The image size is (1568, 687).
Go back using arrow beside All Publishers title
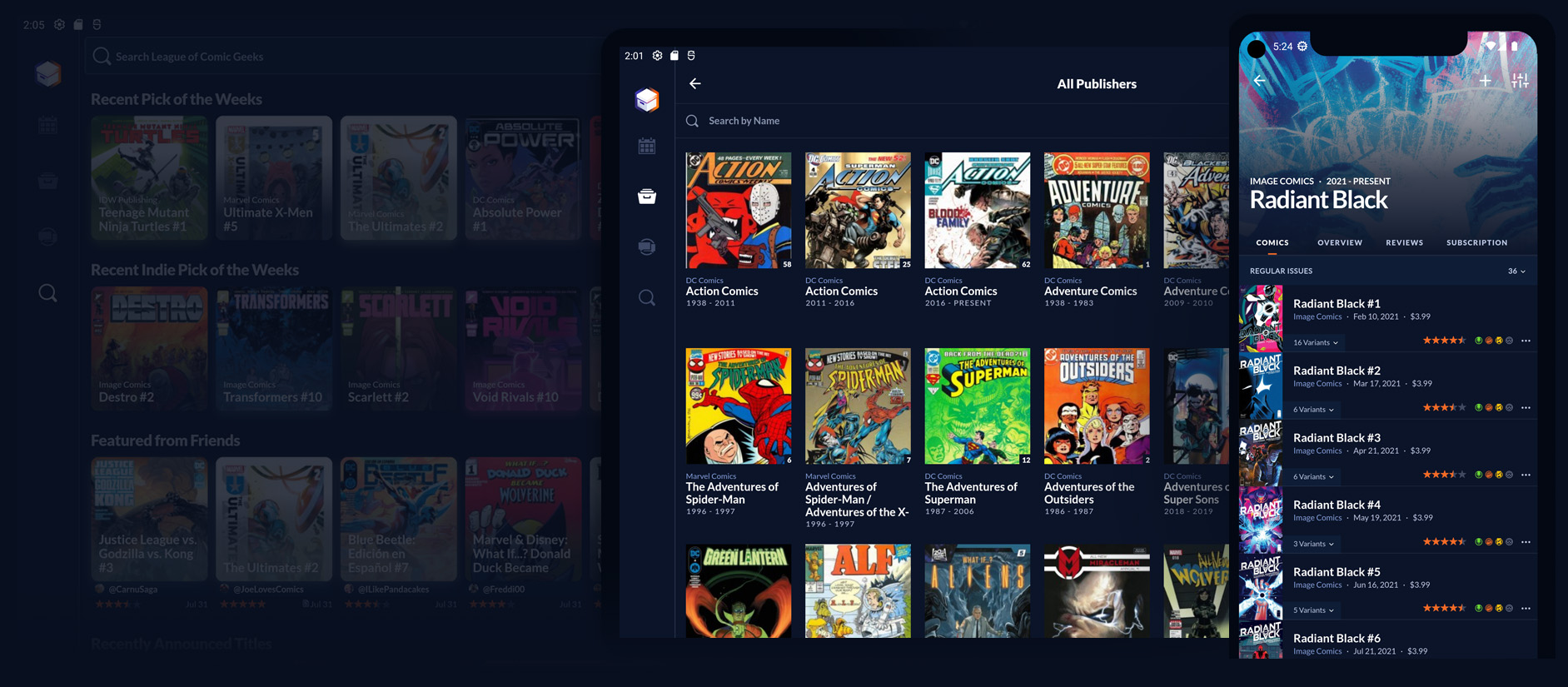tap(695, 83)
